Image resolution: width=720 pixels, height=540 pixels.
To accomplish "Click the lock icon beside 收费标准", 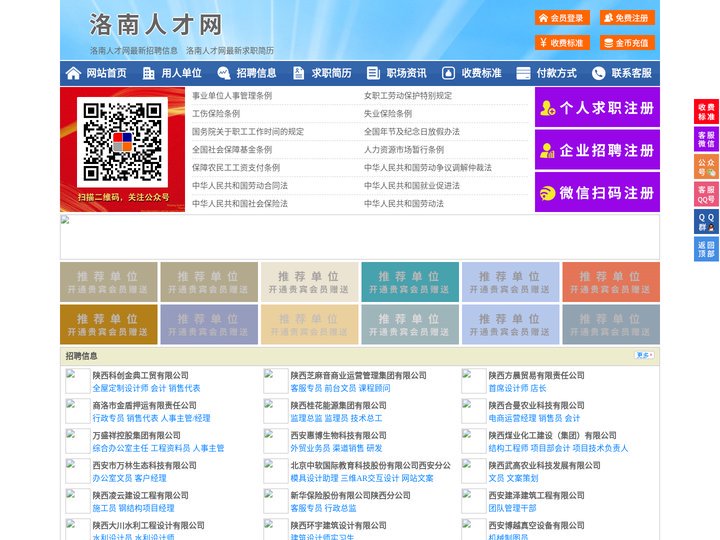I will point(448,73).
